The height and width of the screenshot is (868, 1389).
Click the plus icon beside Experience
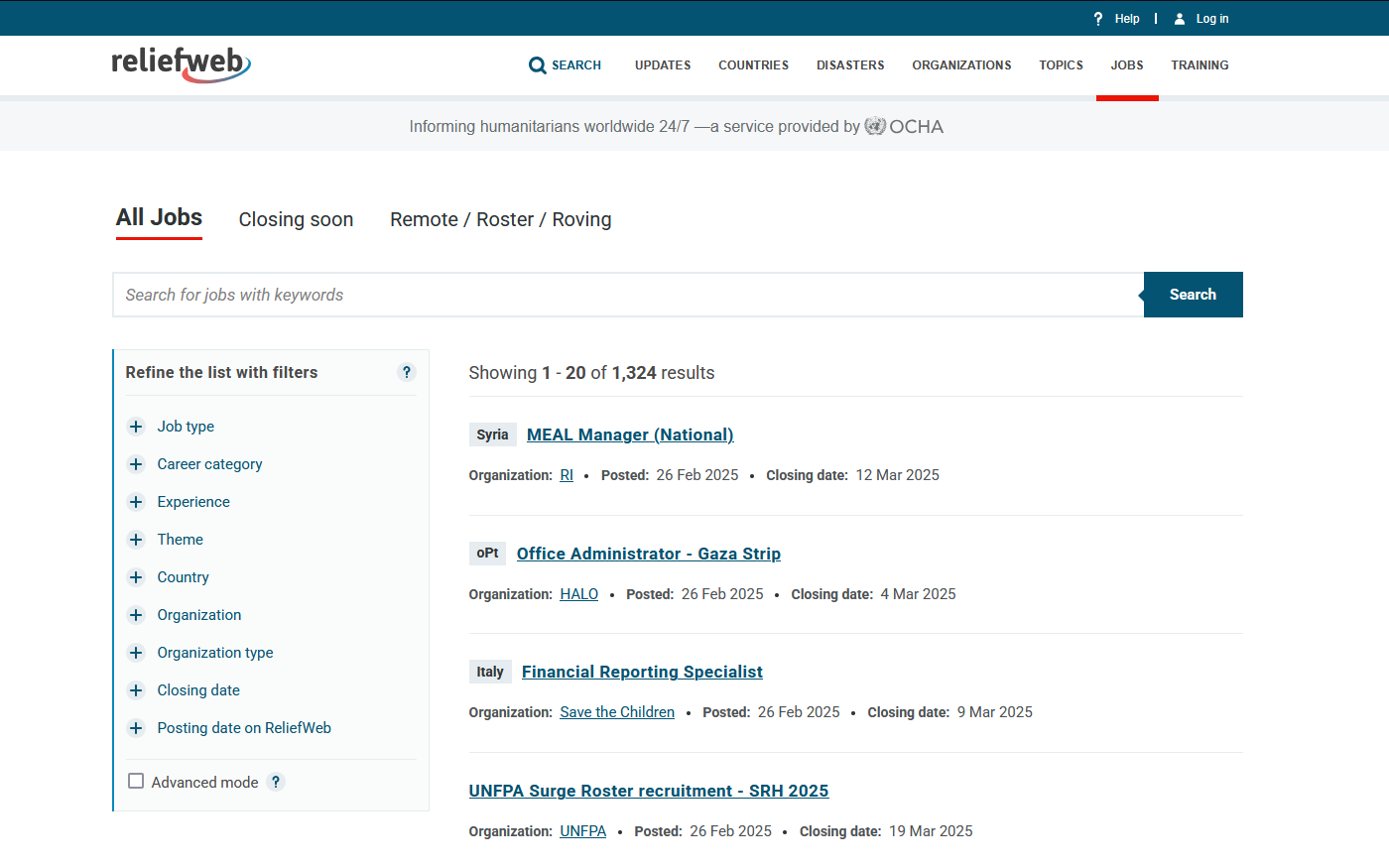coord(137,502)
